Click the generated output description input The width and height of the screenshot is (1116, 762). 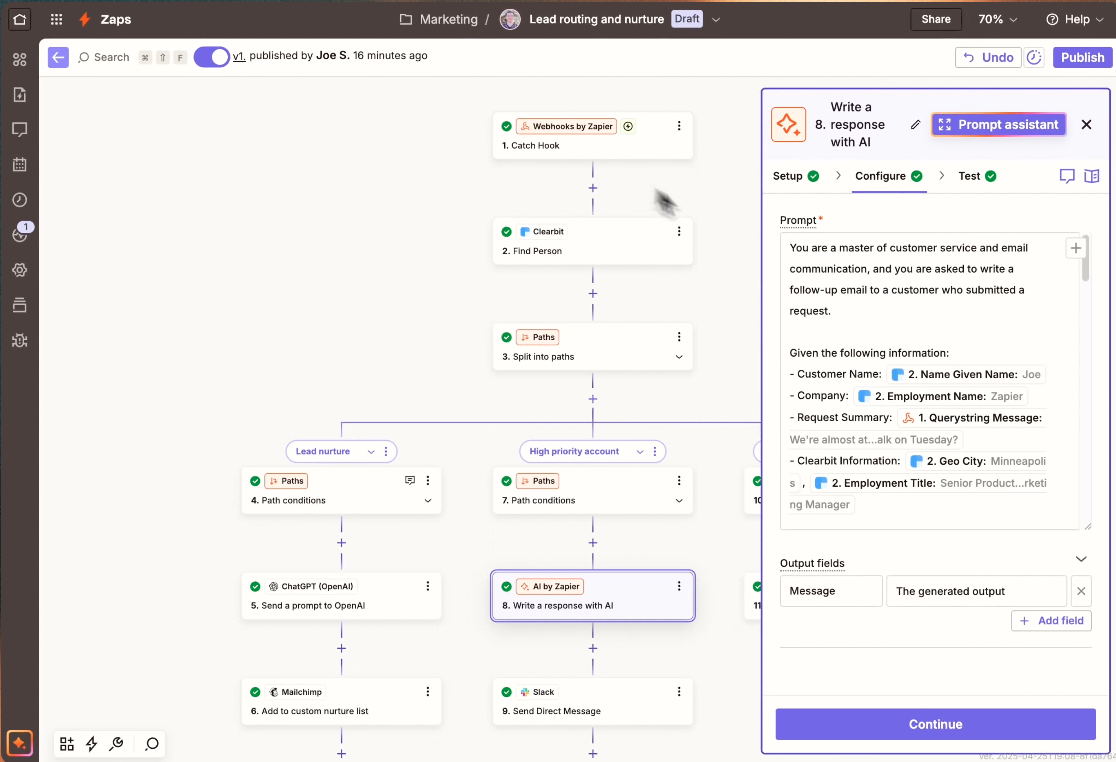click(976, 591)
